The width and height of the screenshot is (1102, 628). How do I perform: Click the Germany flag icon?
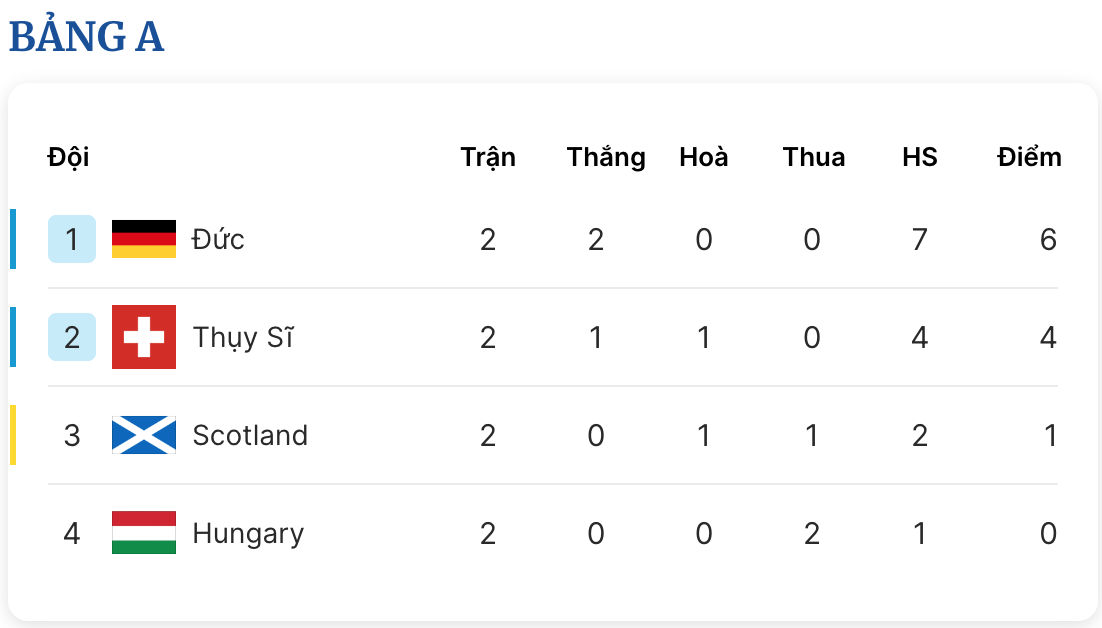coord(143,239)
